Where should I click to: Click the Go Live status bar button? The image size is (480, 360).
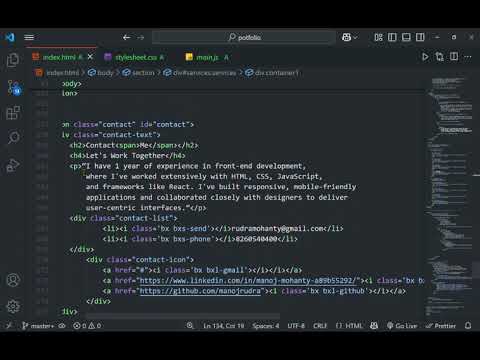[402, 326]
